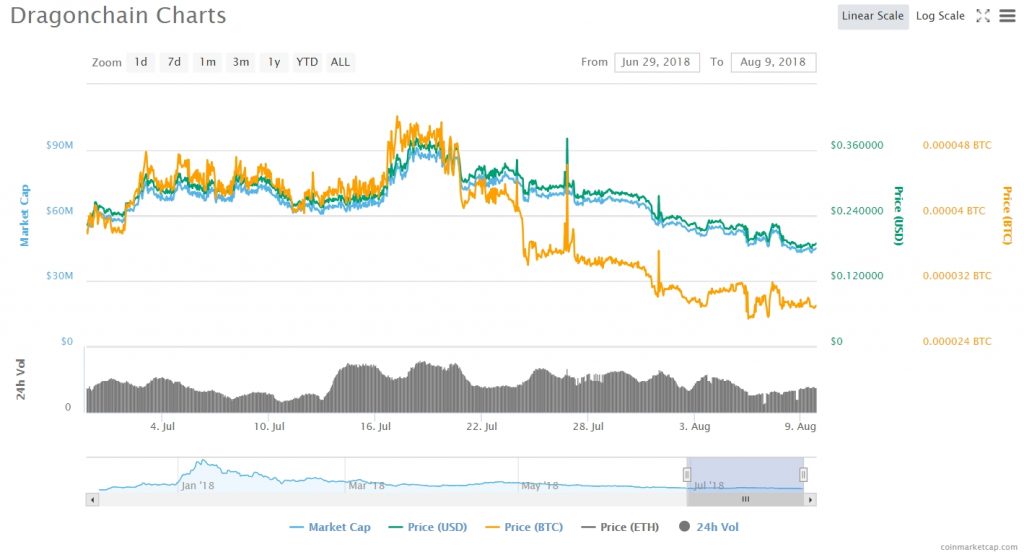
Task: Click the $0.120000 USD price axis label
Action: click(x=857, y=276)
